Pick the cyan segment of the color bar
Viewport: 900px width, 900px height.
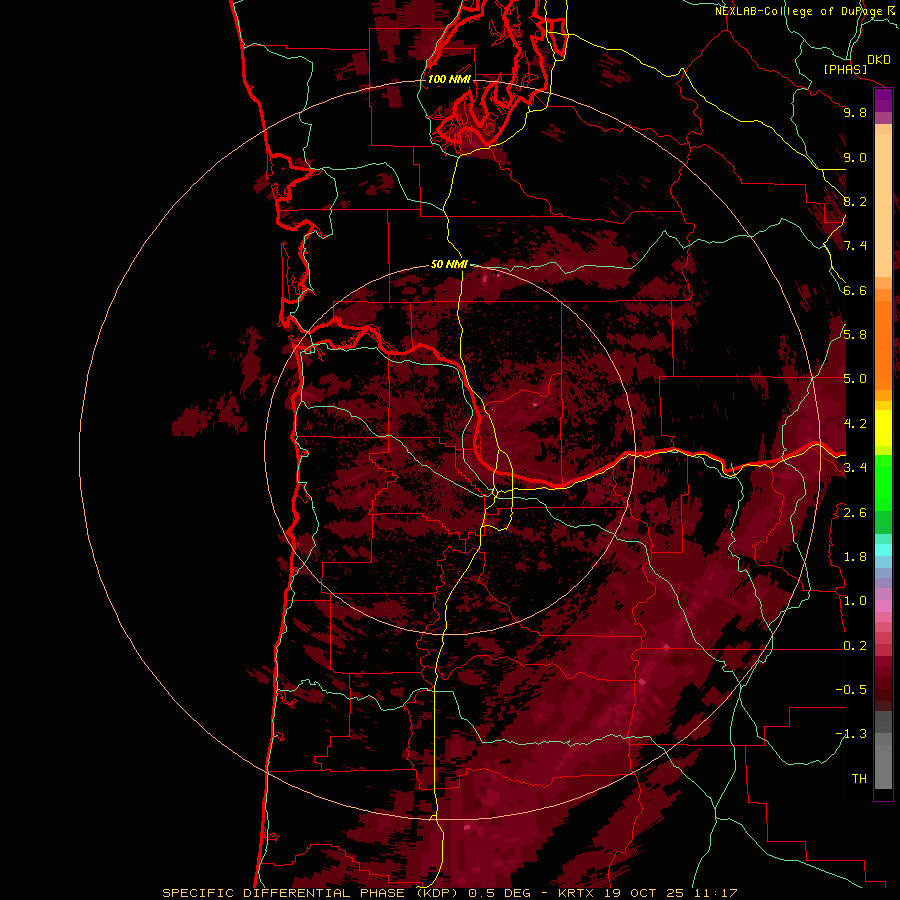pos(883,550)
